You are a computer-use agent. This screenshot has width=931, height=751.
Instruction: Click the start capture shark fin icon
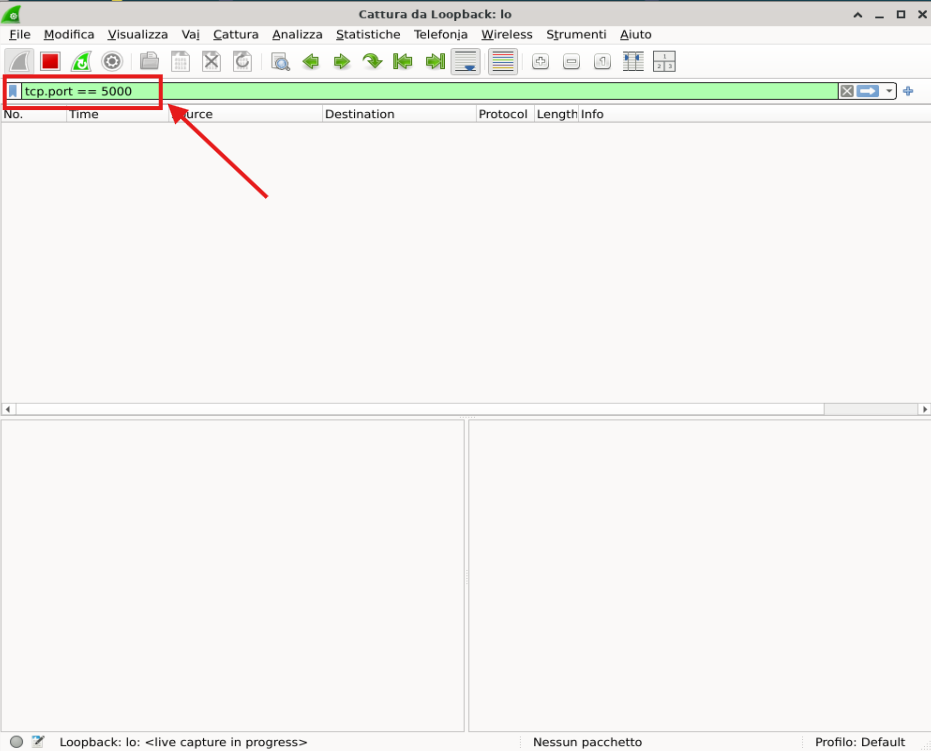pos(19,61)
